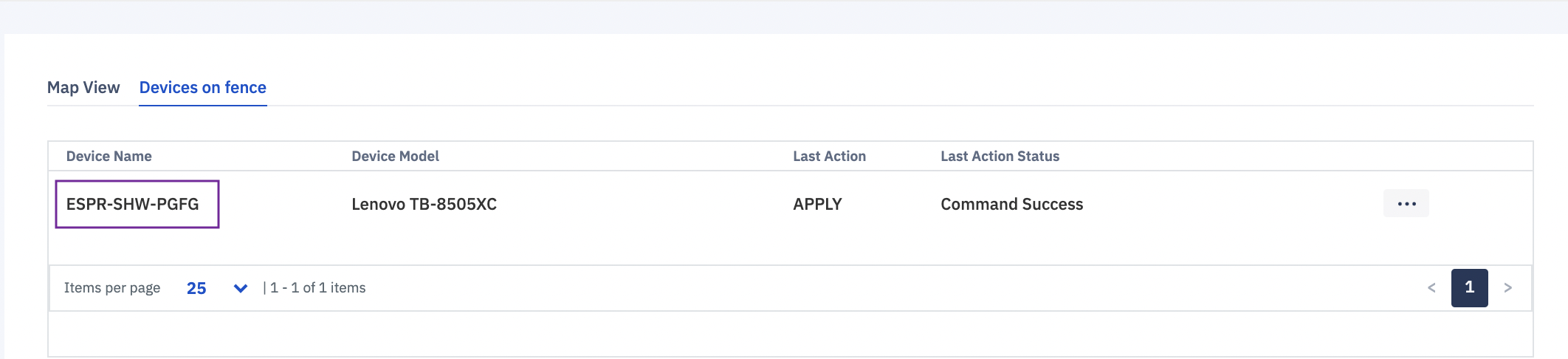
Task: Go to the previous page arrow
Action: [x=1431, y=288]
